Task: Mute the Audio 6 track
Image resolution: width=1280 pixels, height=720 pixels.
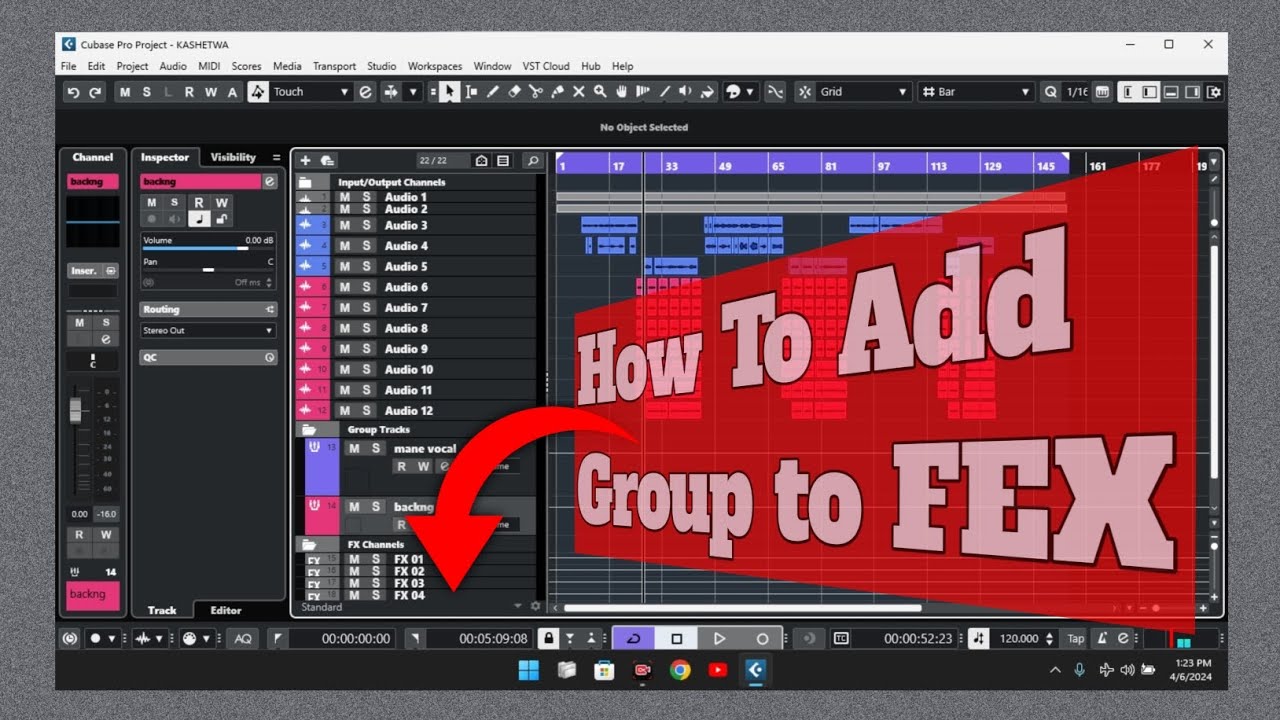Action: point(345,287)
